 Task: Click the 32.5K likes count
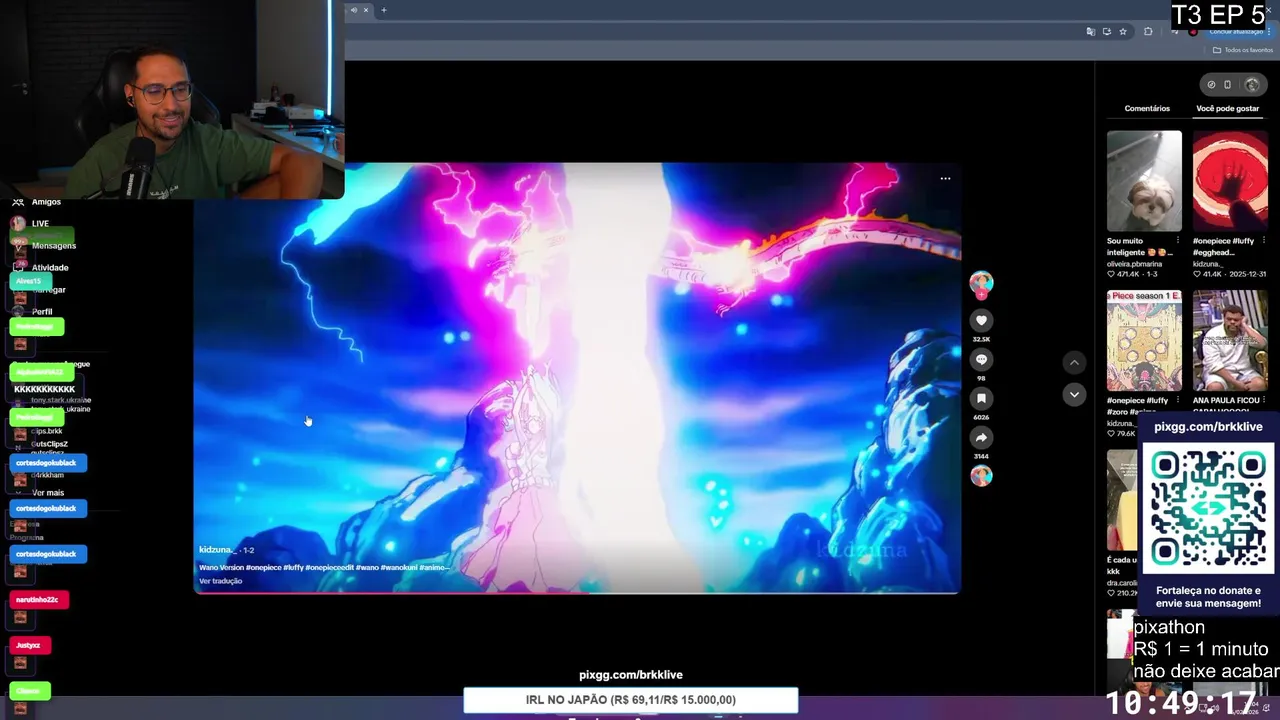point(981,340)
